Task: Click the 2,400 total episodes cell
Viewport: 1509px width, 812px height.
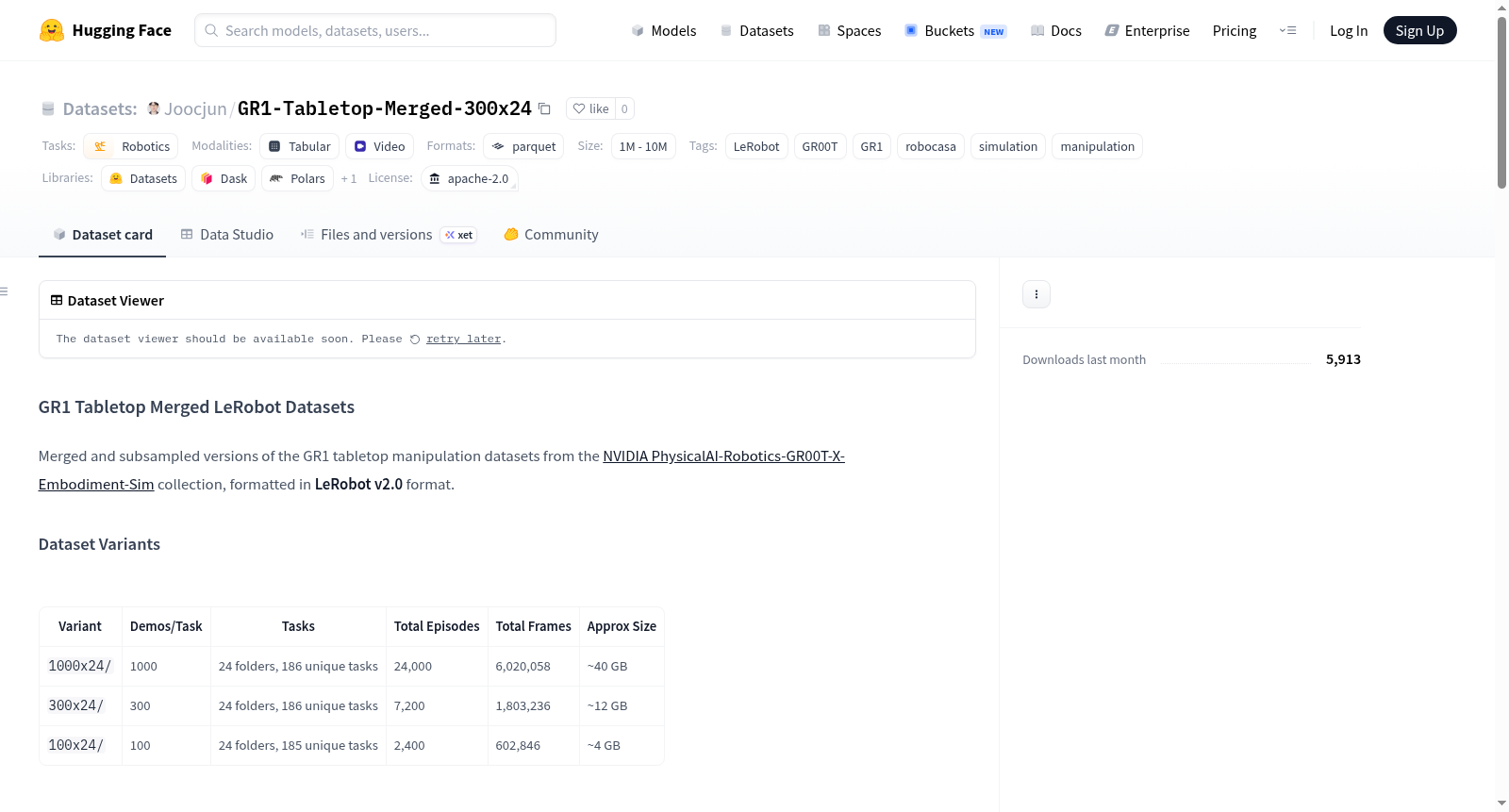Action: [x=437, y=745]
